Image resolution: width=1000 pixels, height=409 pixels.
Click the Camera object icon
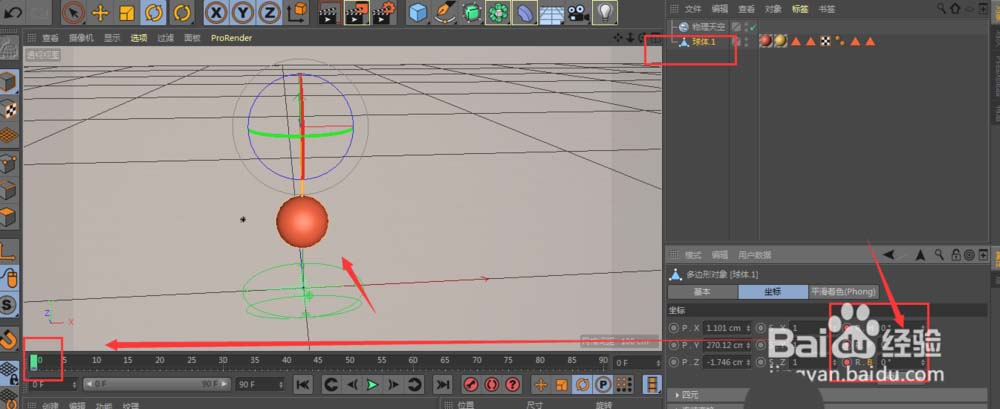click(x=576, y=13)
